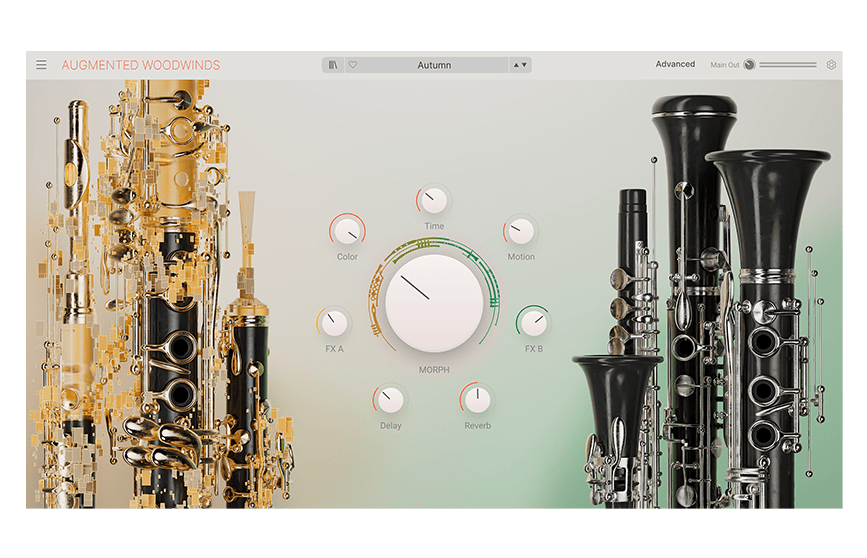The height and width of the screenshot is (558, 867).
Task: Open the hamburger main menu
Action: [x=41, y=65]
